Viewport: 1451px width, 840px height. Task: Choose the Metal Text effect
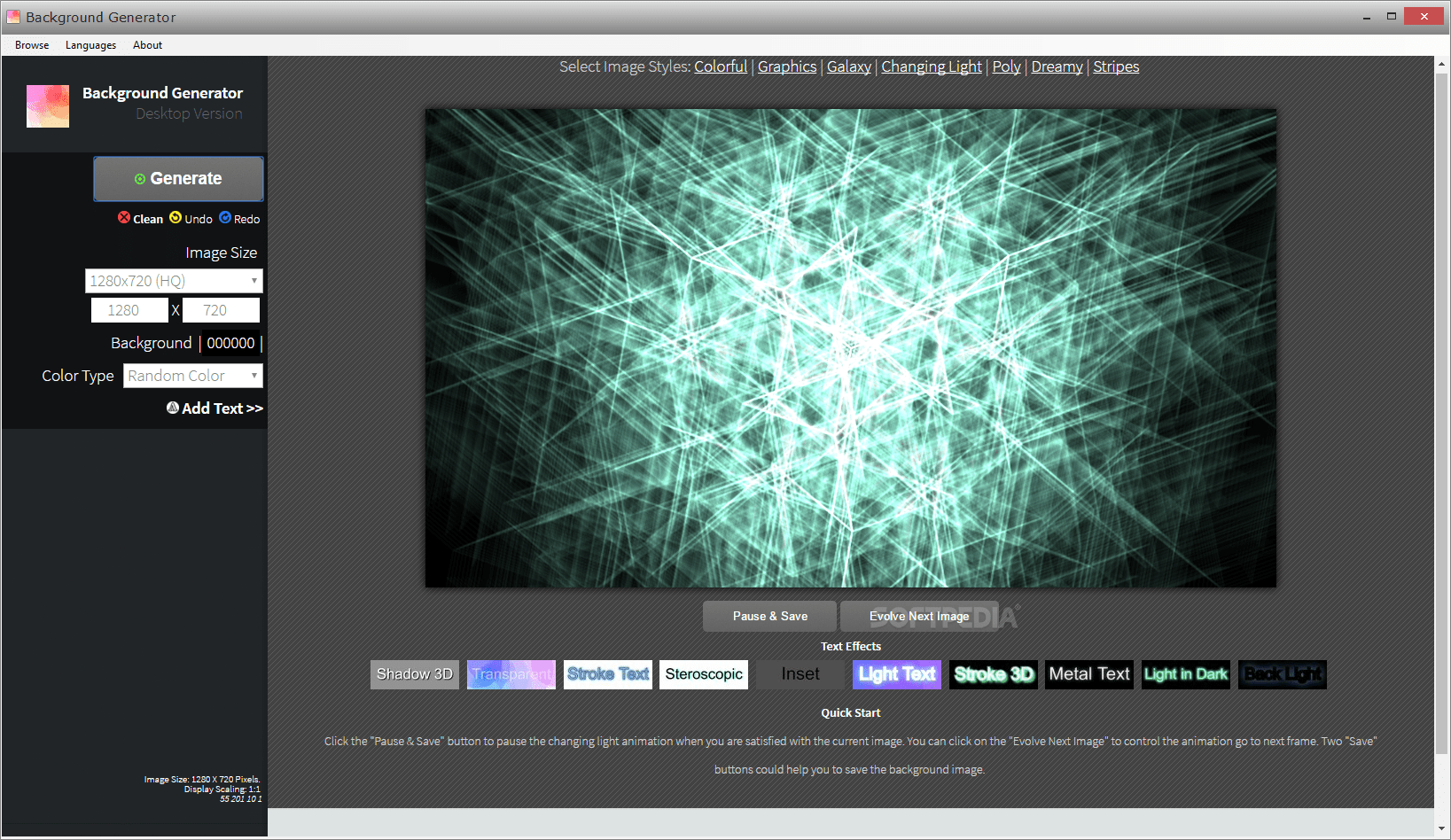click(x=1089, y=674)
